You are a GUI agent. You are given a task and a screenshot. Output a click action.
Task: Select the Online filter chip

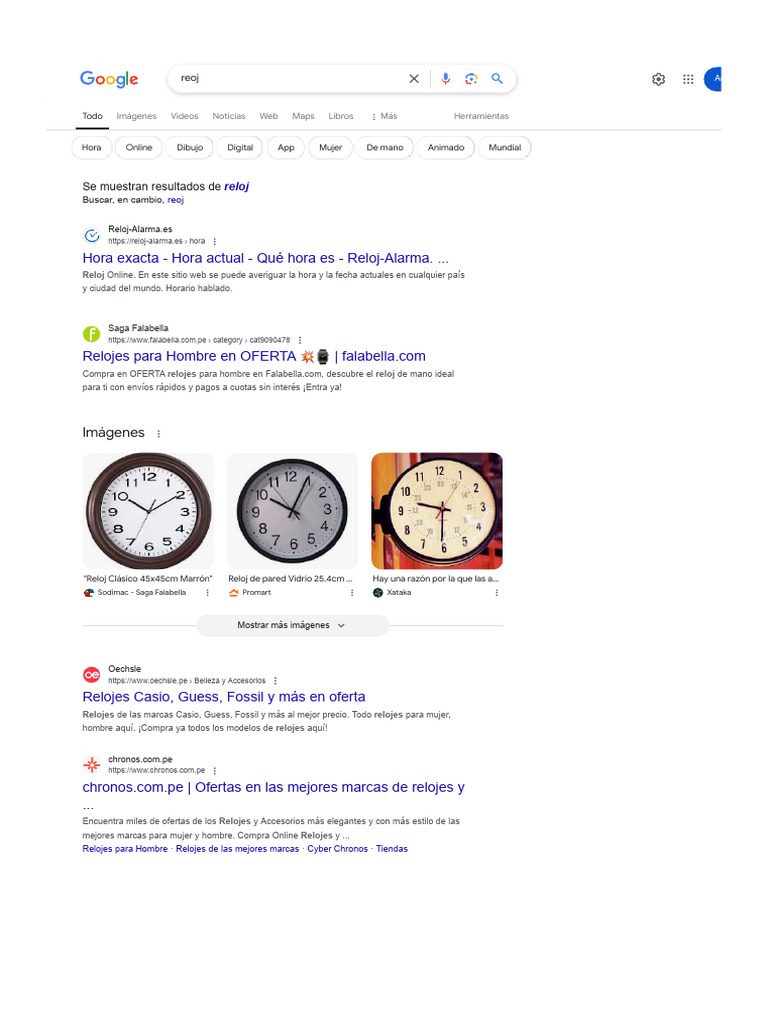pyautogui.click(x=139, y=148)
